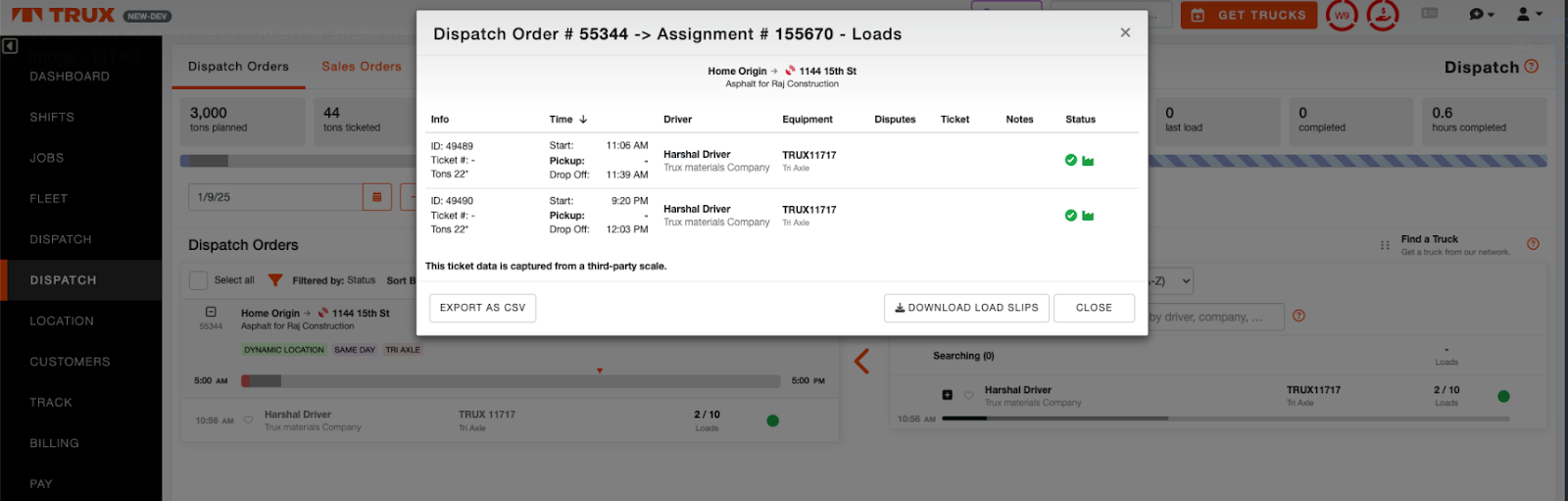This screenshot has width=1568, height=501.
Task: Toggle the favorite heart for Harshal Driver
Action: [x=248, y=421]
